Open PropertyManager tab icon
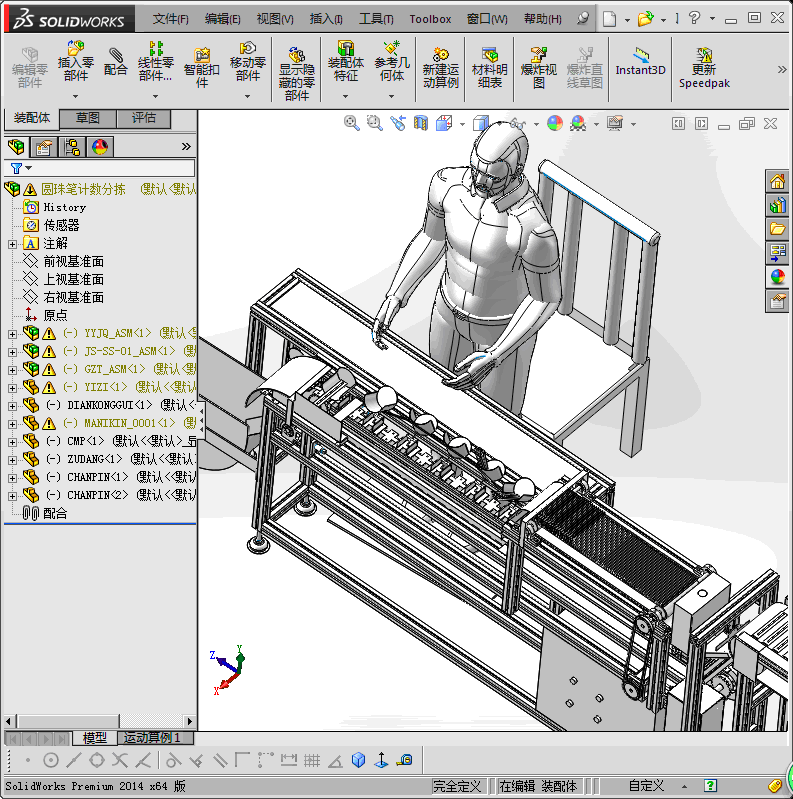Image resolution: width=793 pixels, height=799 pixels. coord(44,147)
